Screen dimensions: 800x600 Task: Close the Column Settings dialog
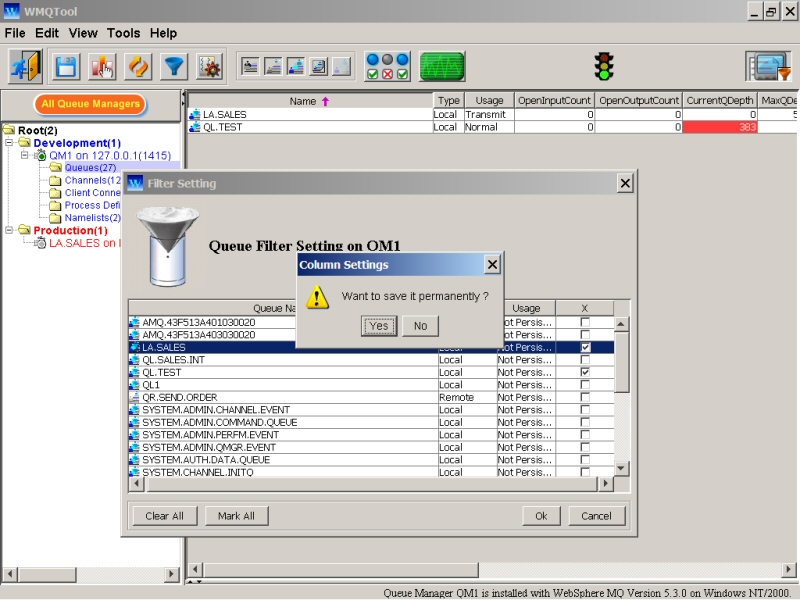click(x=492, y=265)
